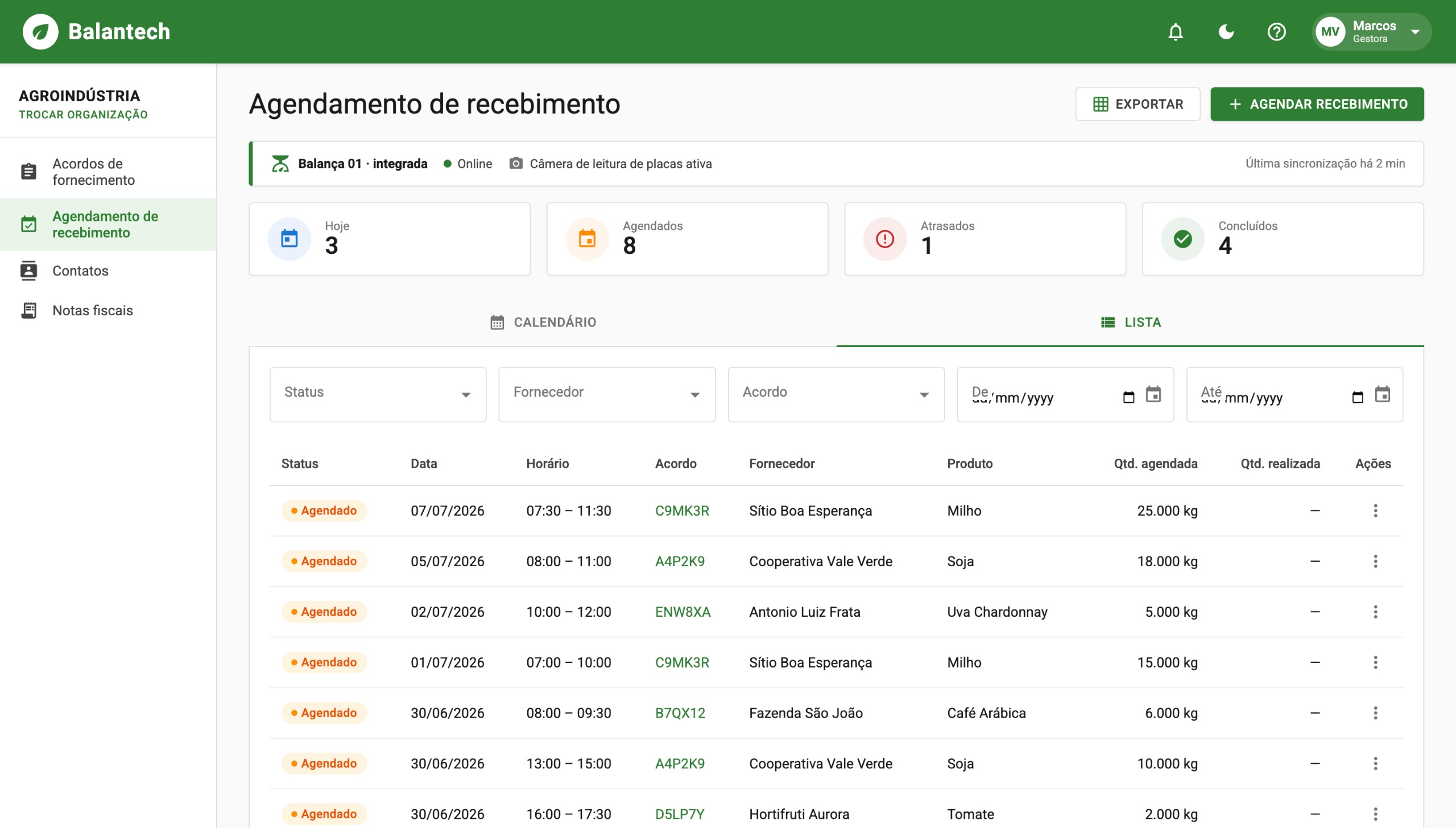
Task: Open the De field calendar picker icon
Action: coord(1153,394)
